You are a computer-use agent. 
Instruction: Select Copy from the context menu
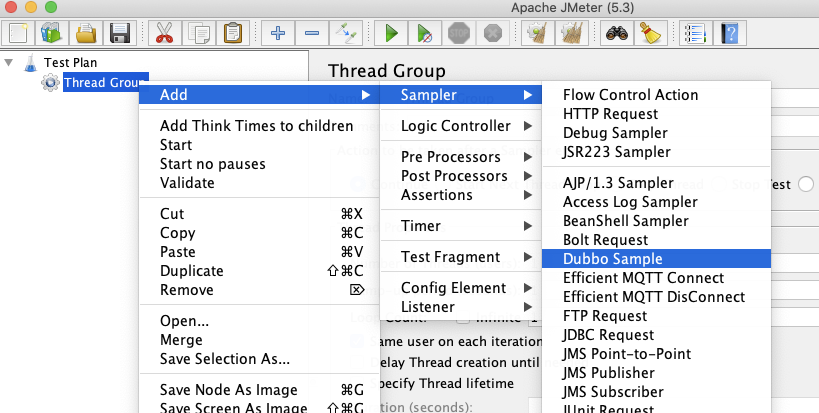coord(259,233)
